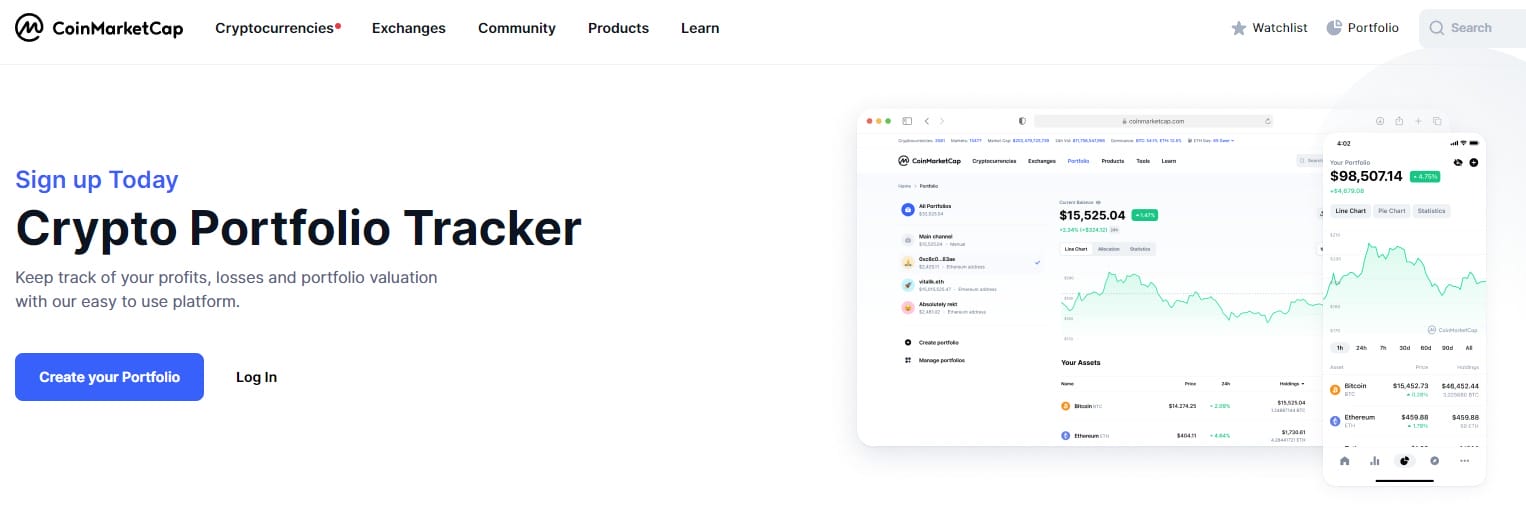The image size is (1526, 525).
Task: Click the coinmarketcap.com address bar in the mockup
Action: (x=1153, y=121)
